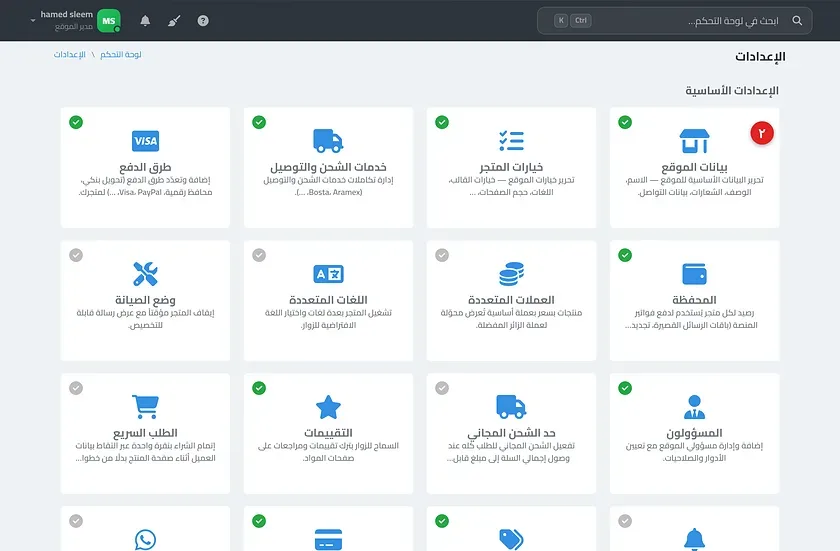Click the search magnifier icon
The width and height of the screenshot is (840, 551).
tap(797, 21)
